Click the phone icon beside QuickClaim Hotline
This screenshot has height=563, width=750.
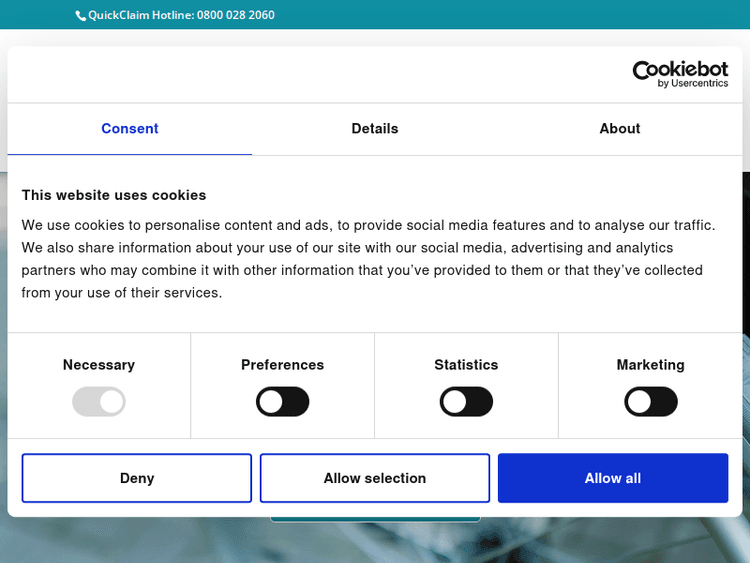tap(81, 15)
